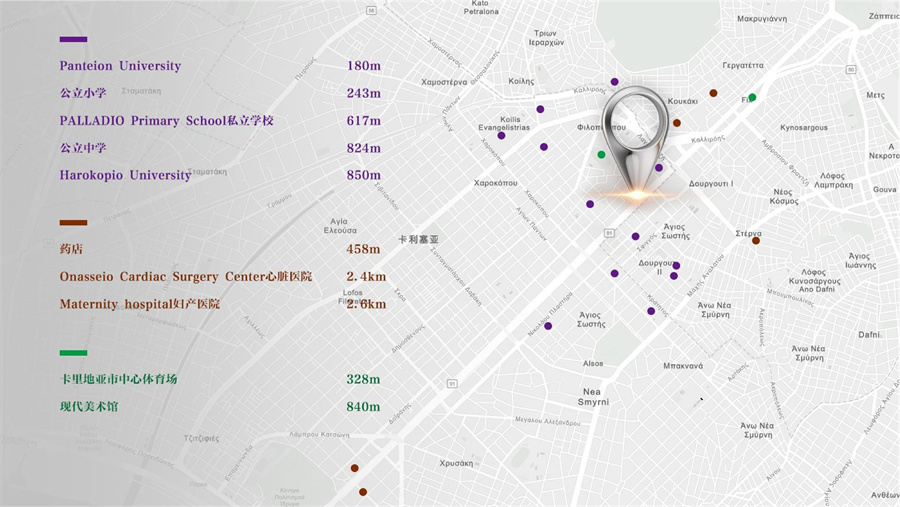Click brown dot directly below Κουκάκι label
This screenshot has height=507, width=900.
(677, 123)
